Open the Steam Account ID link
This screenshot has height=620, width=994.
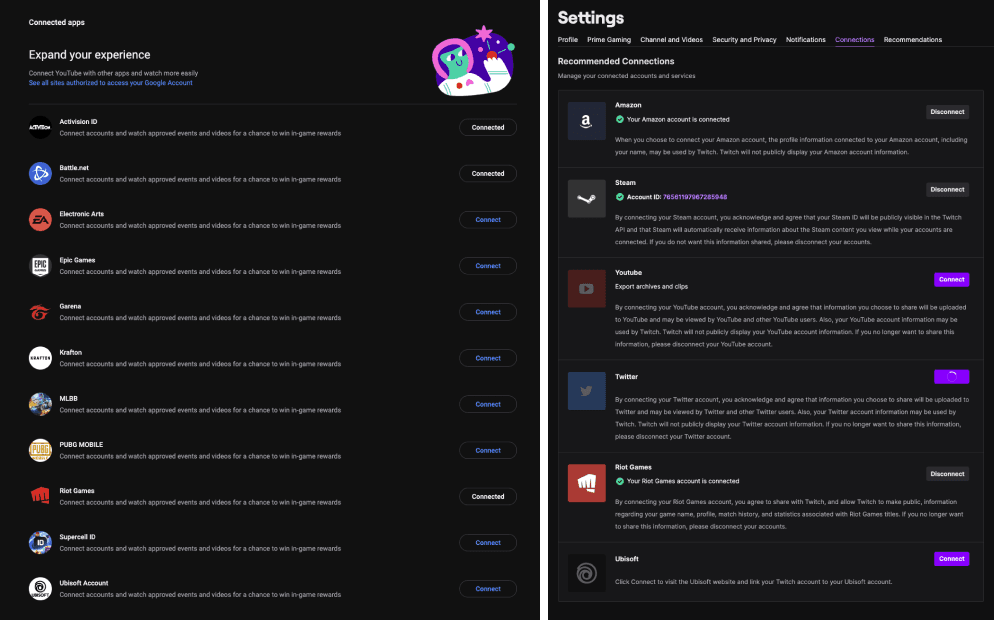point(695,197)
